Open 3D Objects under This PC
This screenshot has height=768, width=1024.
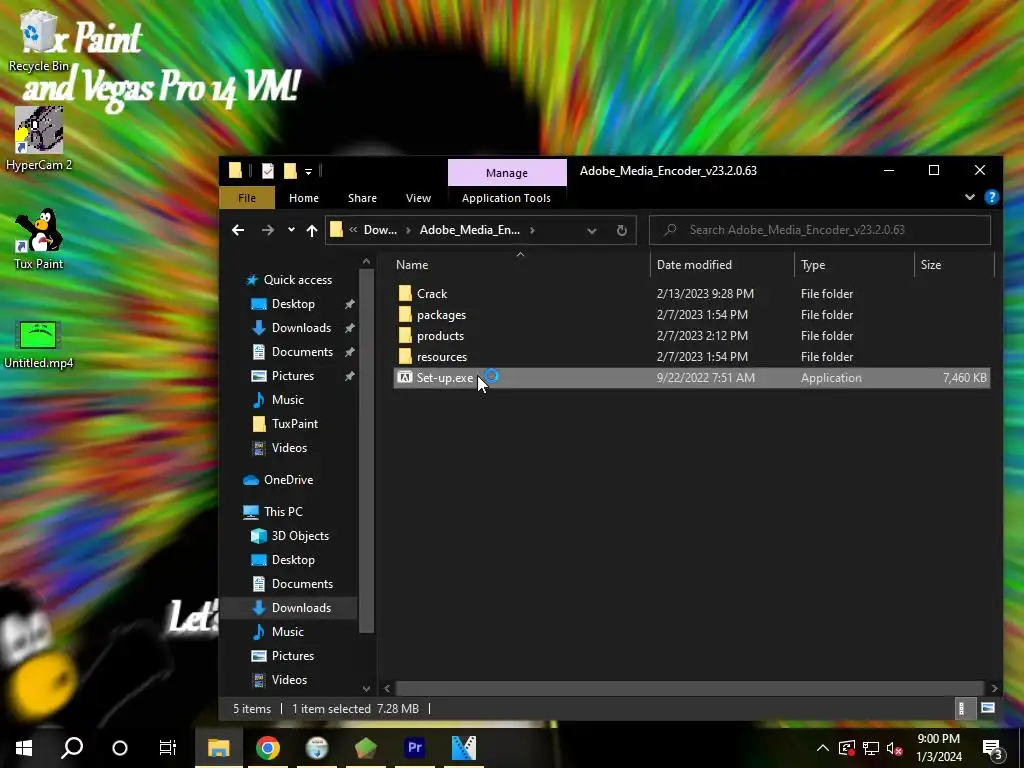[300, 536]
